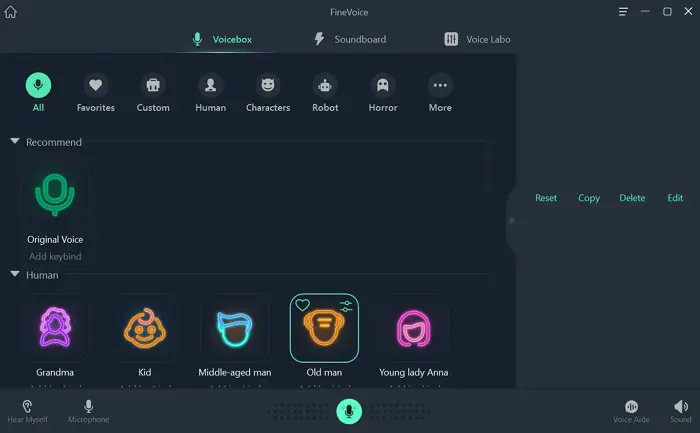This screenshot has width=700, height=433.
Task: Open Old man voice adjustment sliders
Action: (346, 306)
